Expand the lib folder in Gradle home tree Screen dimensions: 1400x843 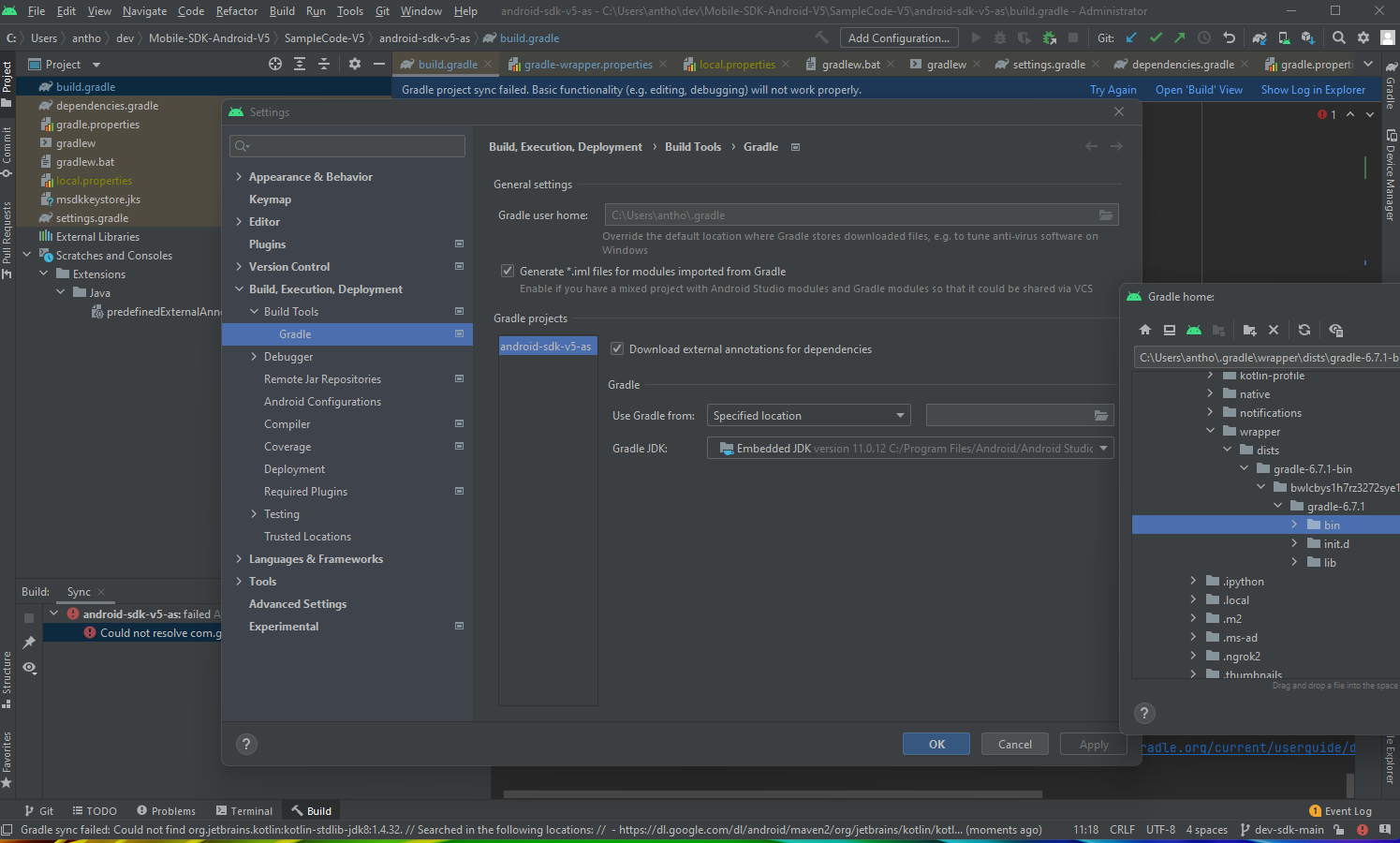pyautogui.click(x=1294, y=562)
